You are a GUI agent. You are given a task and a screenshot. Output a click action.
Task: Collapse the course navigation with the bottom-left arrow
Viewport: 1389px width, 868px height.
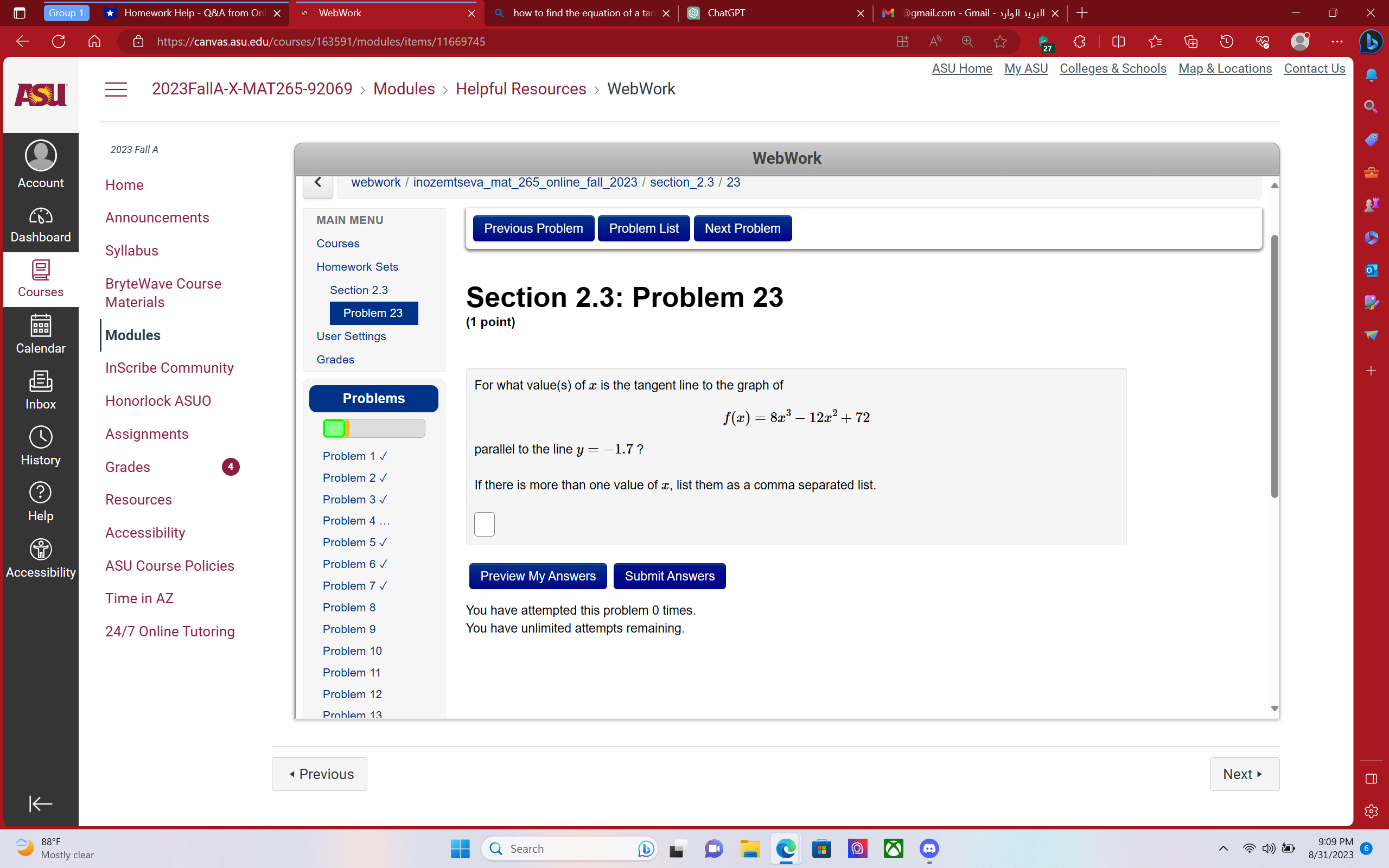[x=40, y=803]
